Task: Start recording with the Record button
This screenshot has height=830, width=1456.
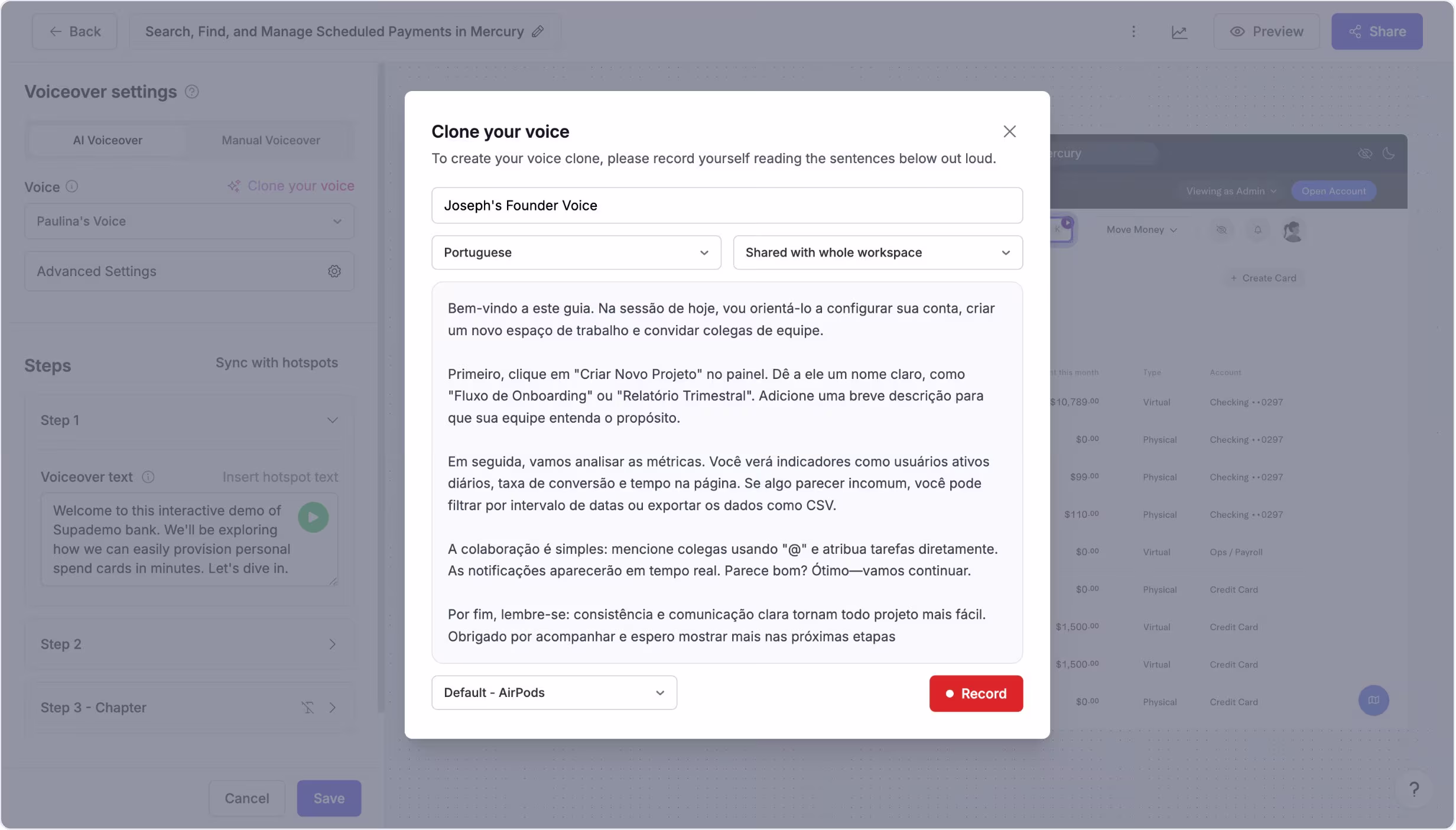Action: [976, 693]
